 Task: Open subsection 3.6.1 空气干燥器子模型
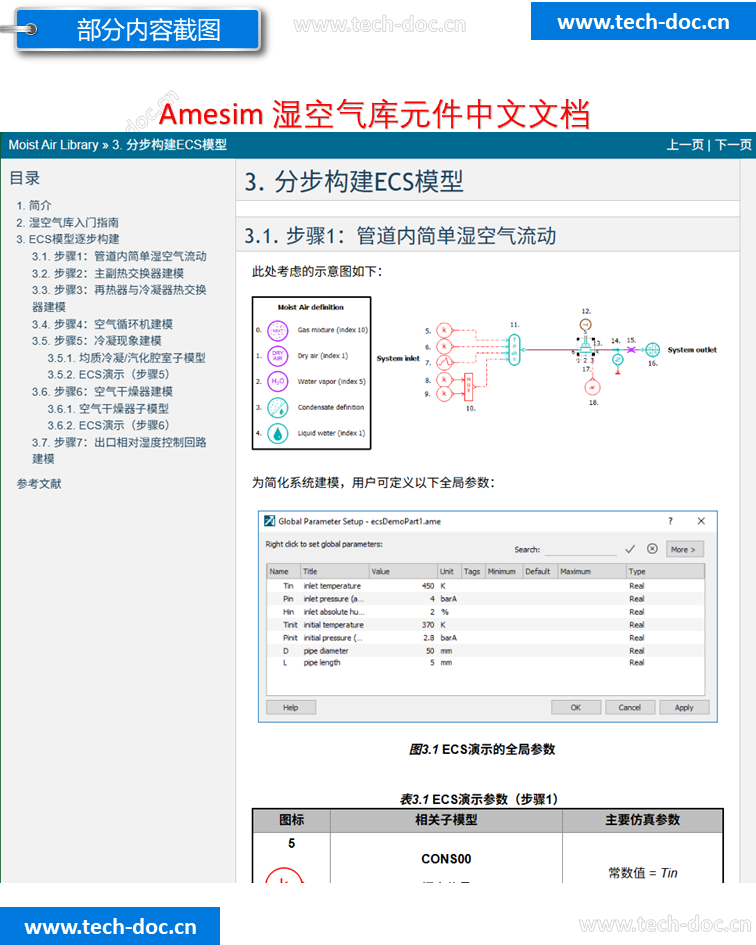point(109,409)
